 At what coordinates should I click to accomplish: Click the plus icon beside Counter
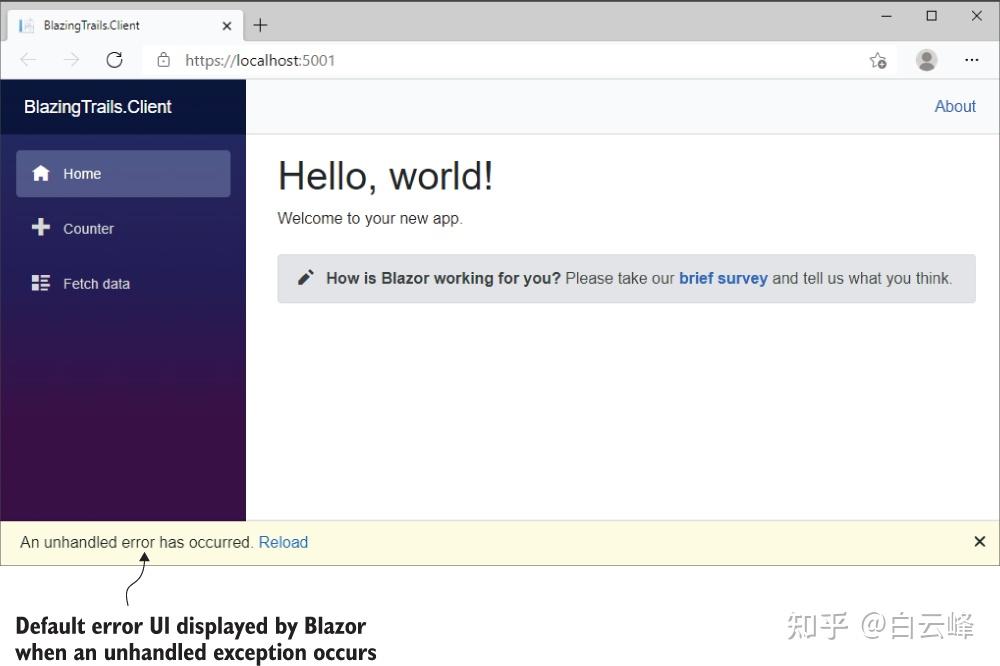tap(40, 228)
